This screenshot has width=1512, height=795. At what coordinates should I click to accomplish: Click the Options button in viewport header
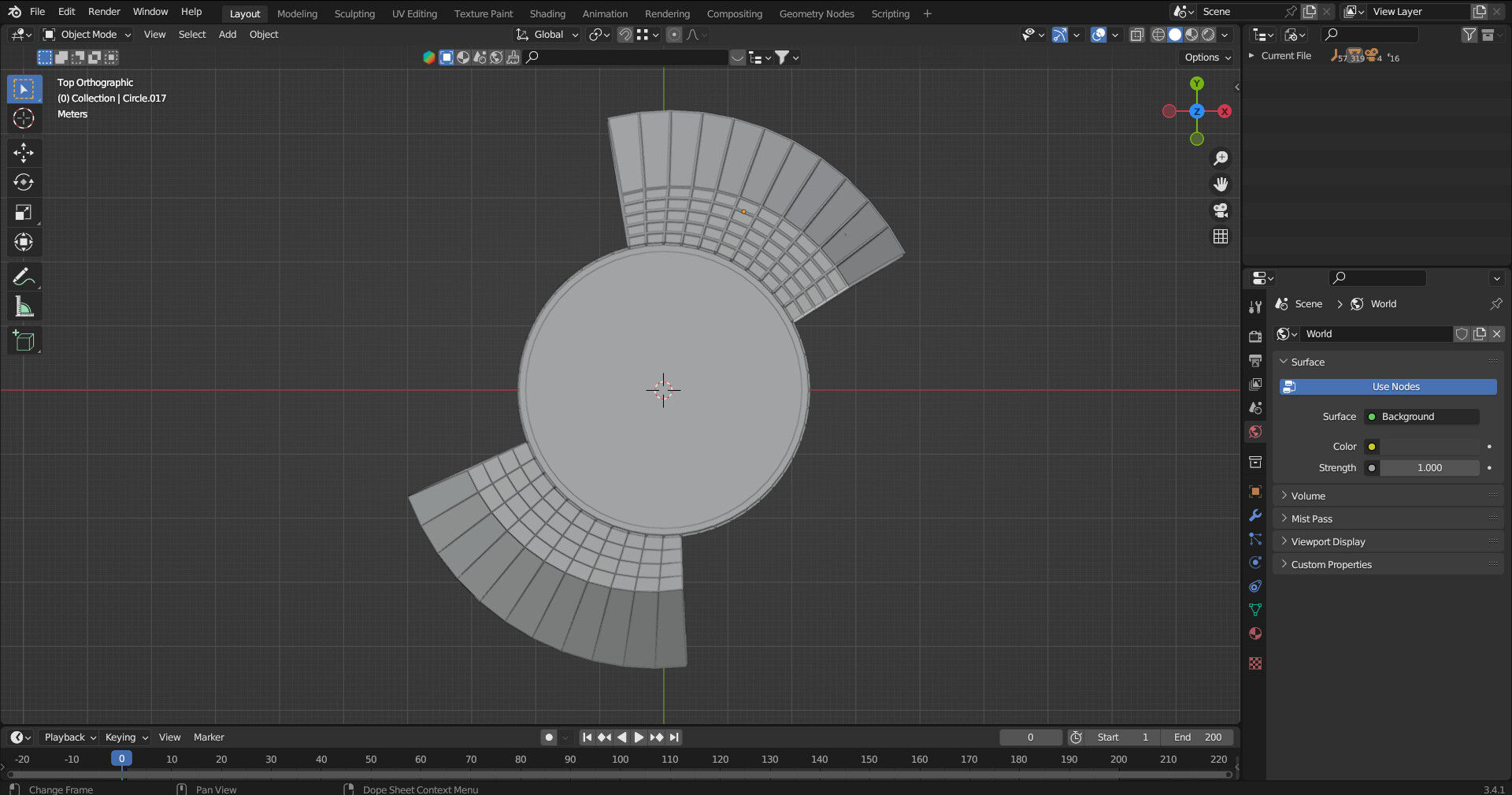coord(1206,58)
